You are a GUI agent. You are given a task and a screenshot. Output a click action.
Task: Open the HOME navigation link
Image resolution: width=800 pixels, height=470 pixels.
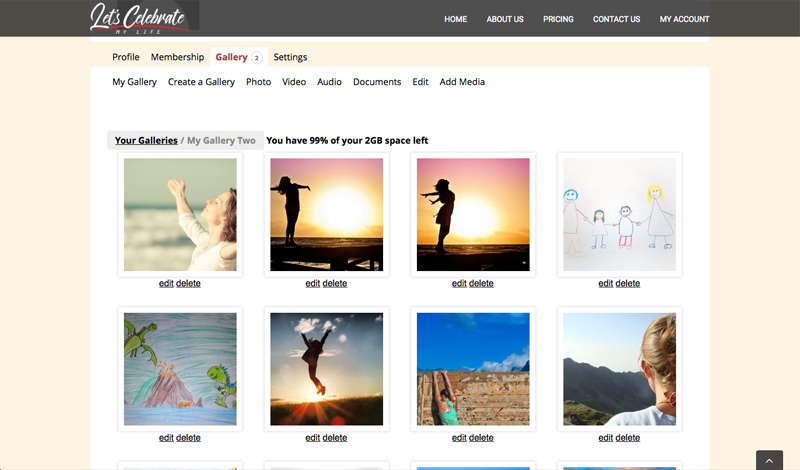pyautogui.click(x=455, y=19)
